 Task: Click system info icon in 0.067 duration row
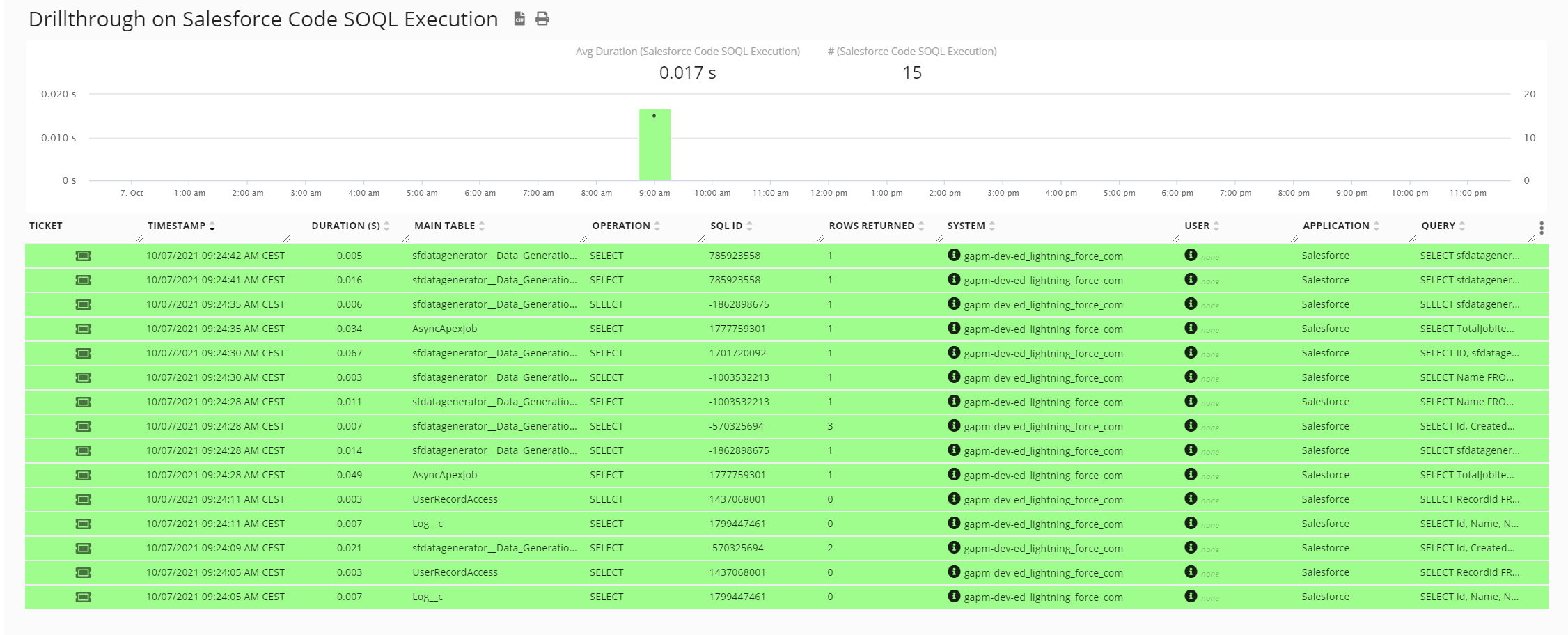(954, 353)
